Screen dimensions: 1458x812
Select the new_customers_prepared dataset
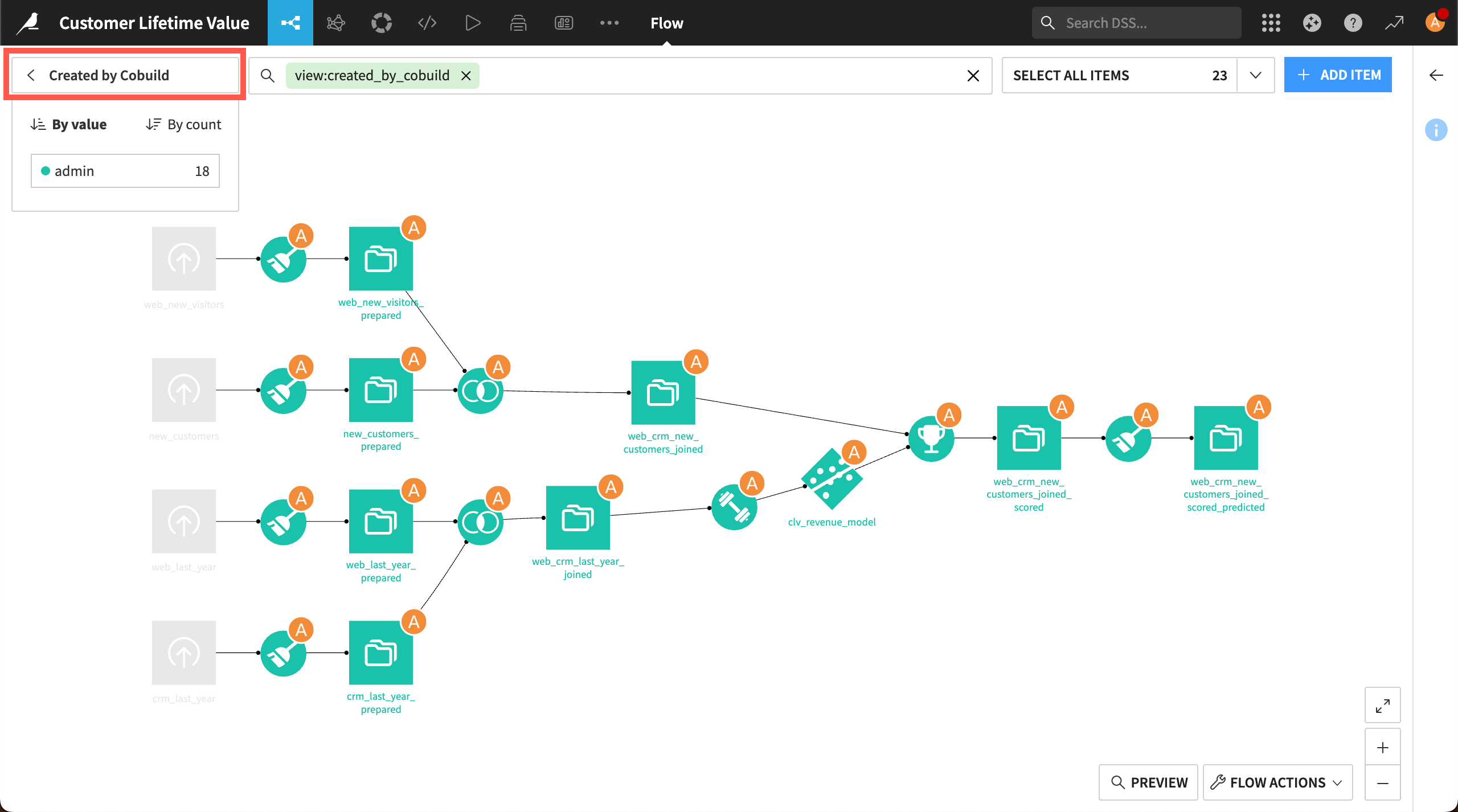coord(381,390)
